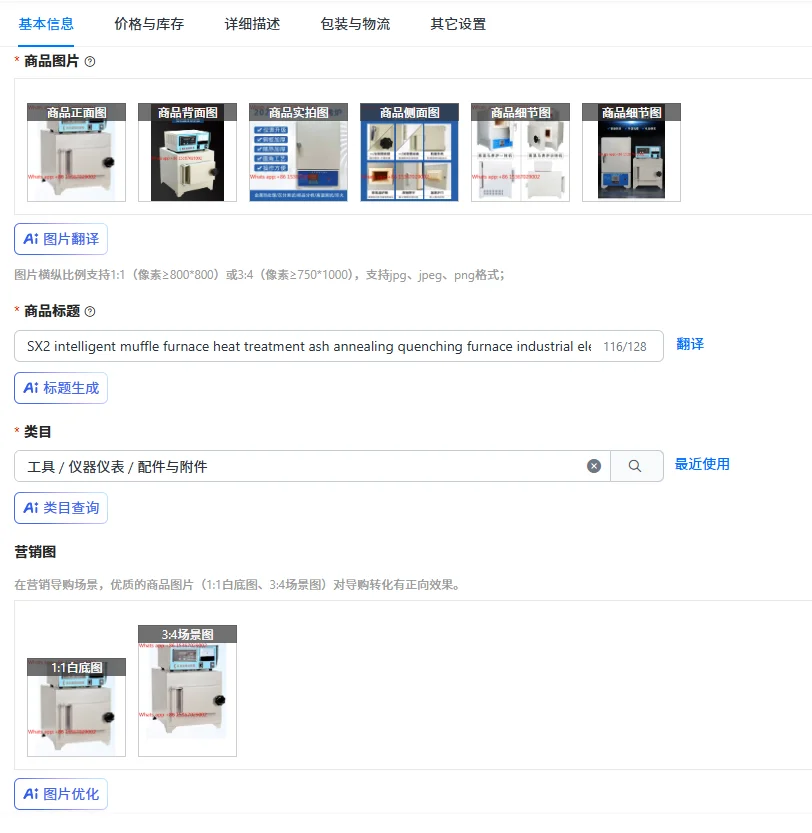Click the 翻译 link next to the title

(x=690, y=344)
